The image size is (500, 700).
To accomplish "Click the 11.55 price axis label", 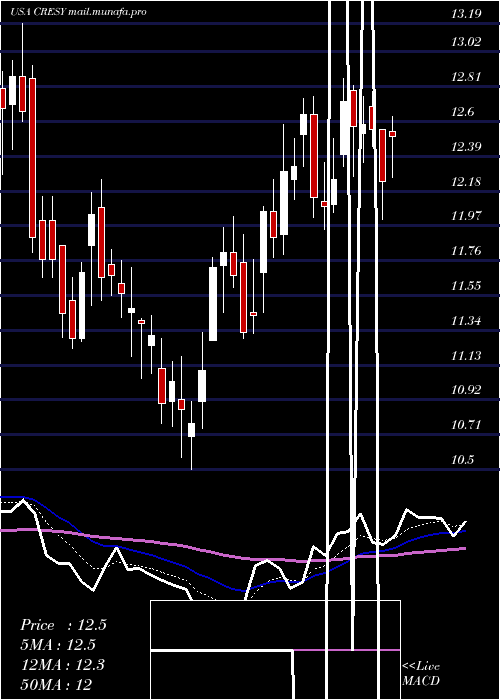I will click(466, 286).
